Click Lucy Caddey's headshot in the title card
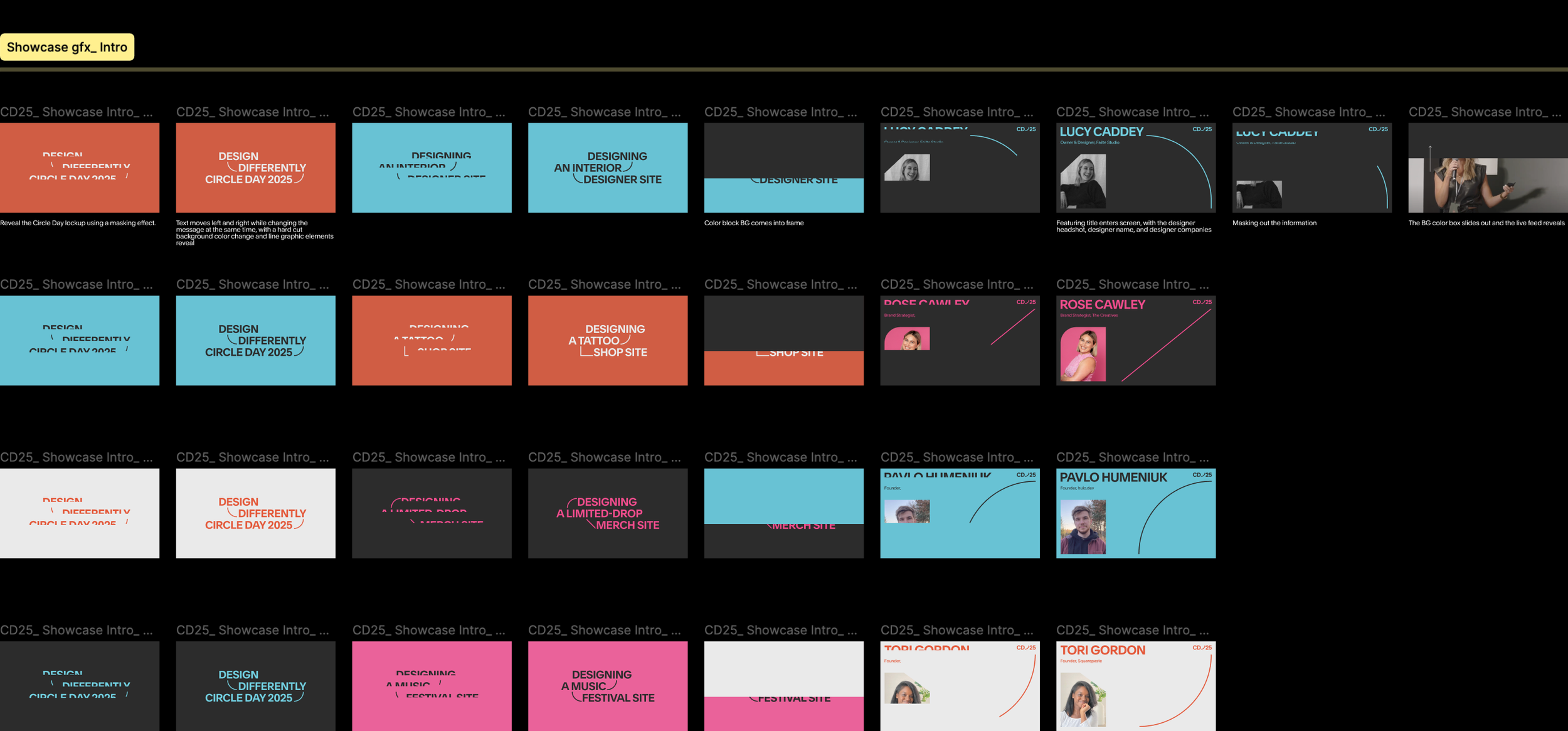 1083,182
